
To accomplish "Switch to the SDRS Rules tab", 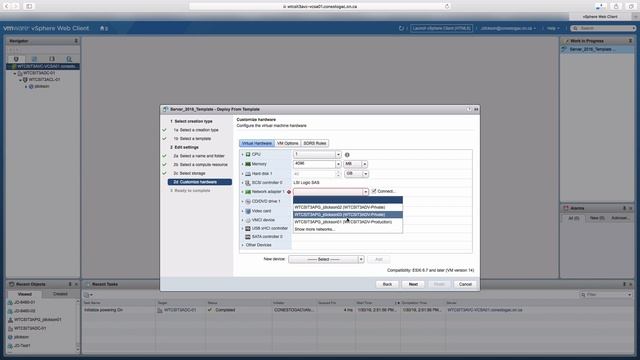I will click(315, 143).
